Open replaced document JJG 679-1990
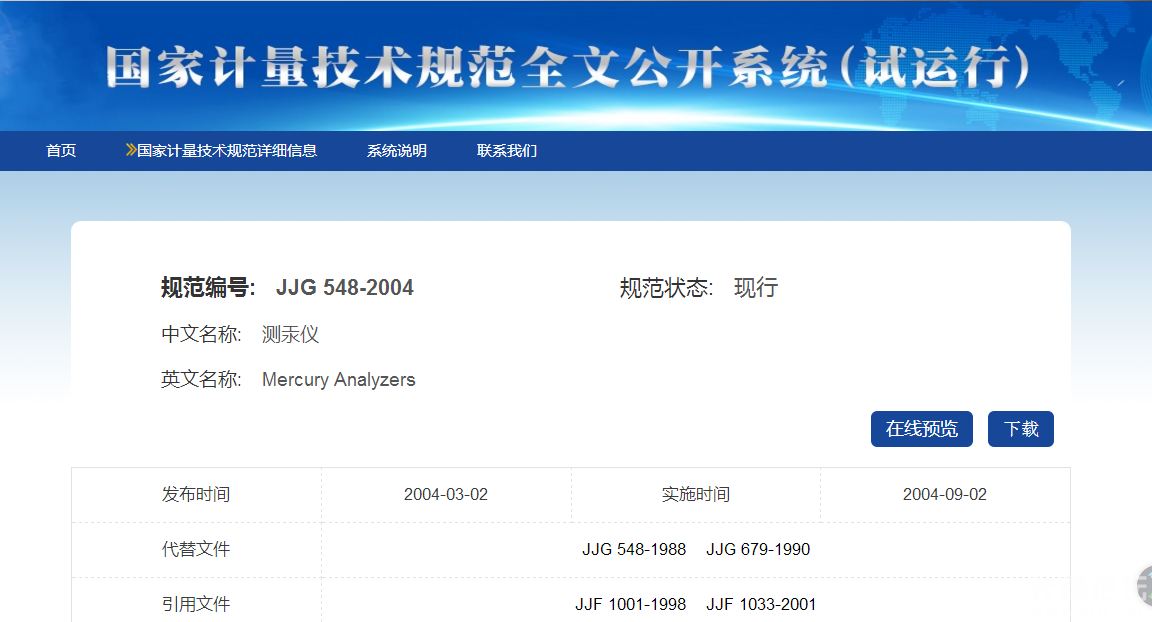This screenshot has width=1152, height=622. [x=758, y=549]
